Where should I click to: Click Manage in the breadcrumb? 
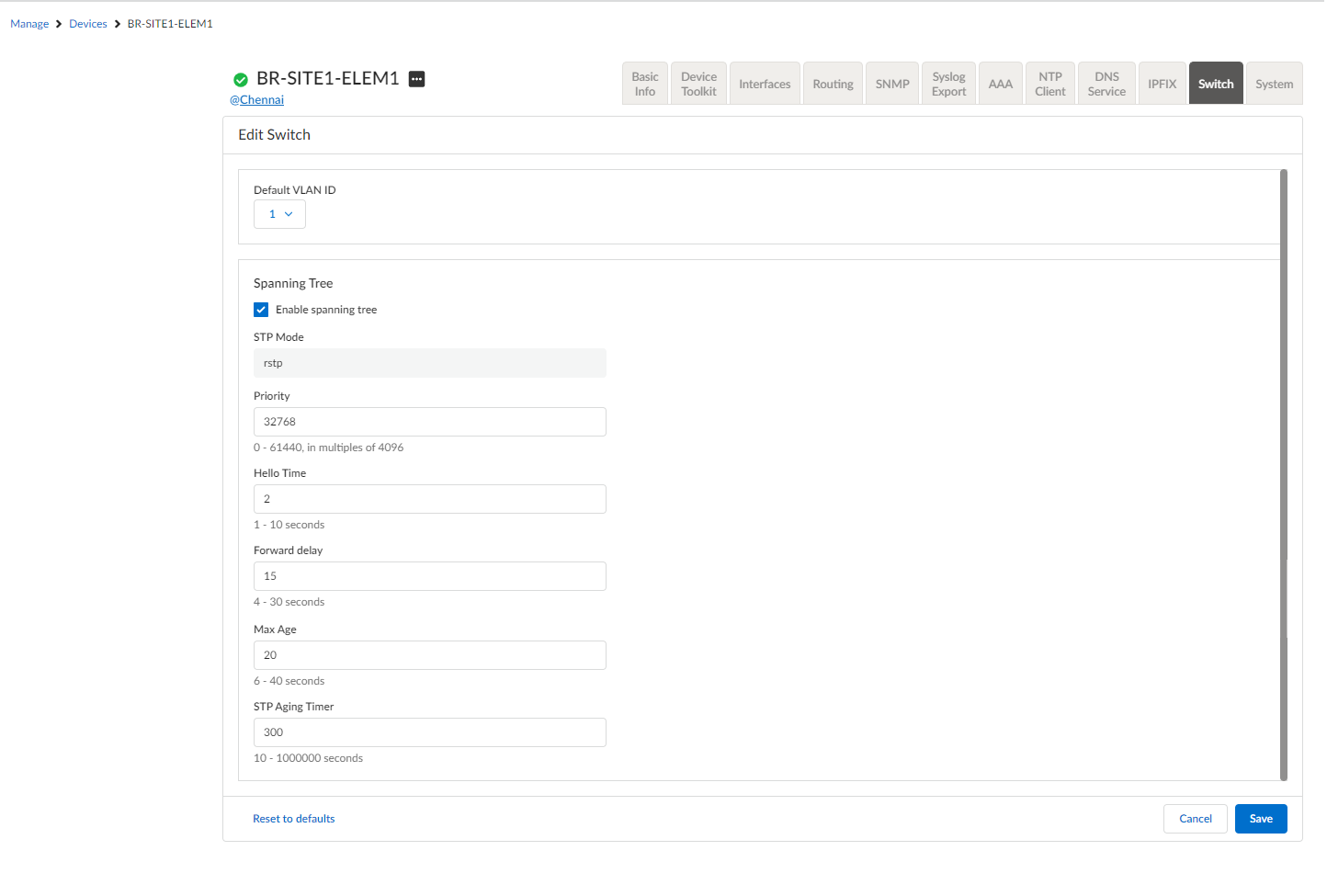click(29, 24)
